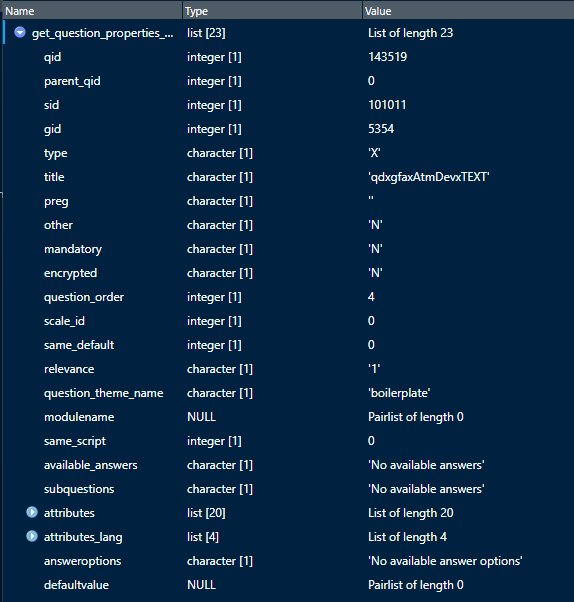Select the other row
The width and height of the screenshot is (574, 602).
tap(288, 225)
